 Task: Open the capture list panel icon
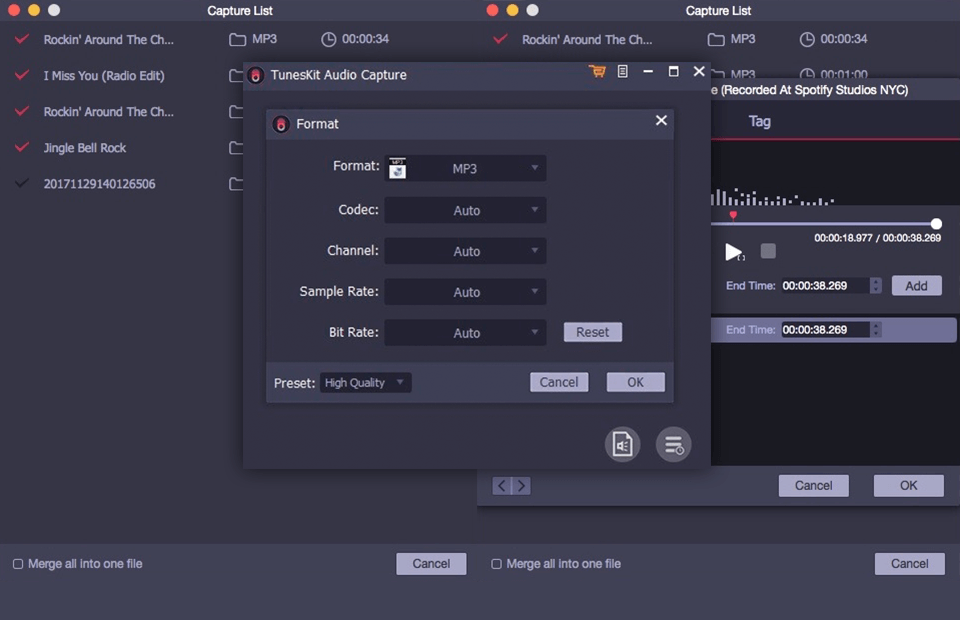pos(623,71)
